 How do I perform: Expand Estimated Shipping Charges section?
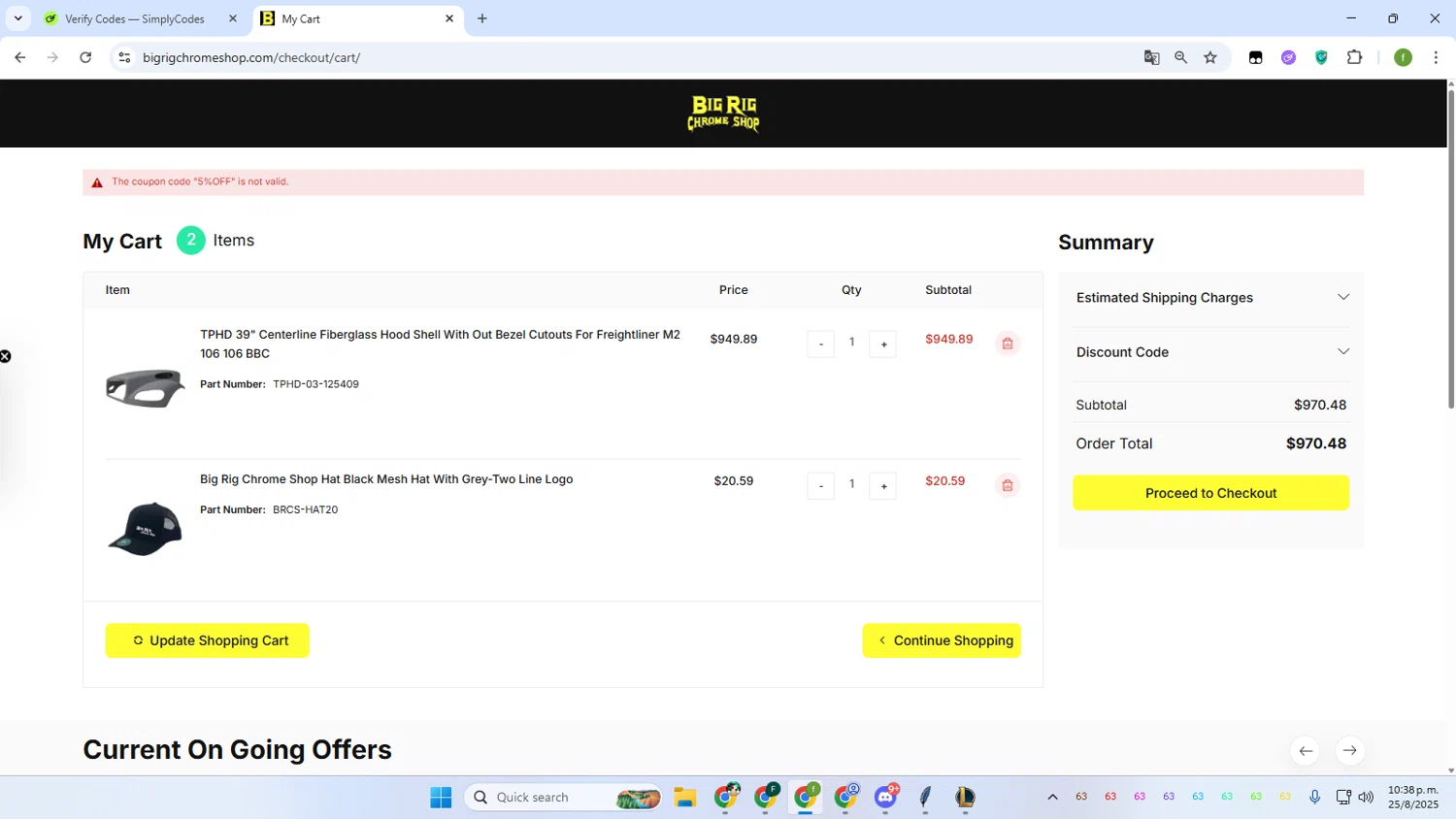[1211, 298]
